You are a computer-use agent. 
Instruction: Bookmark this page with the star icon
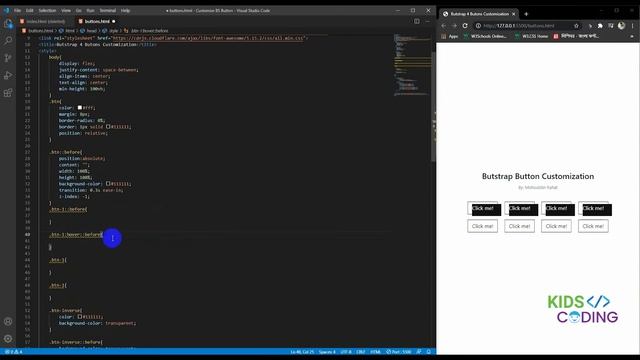tap(576, 26)
